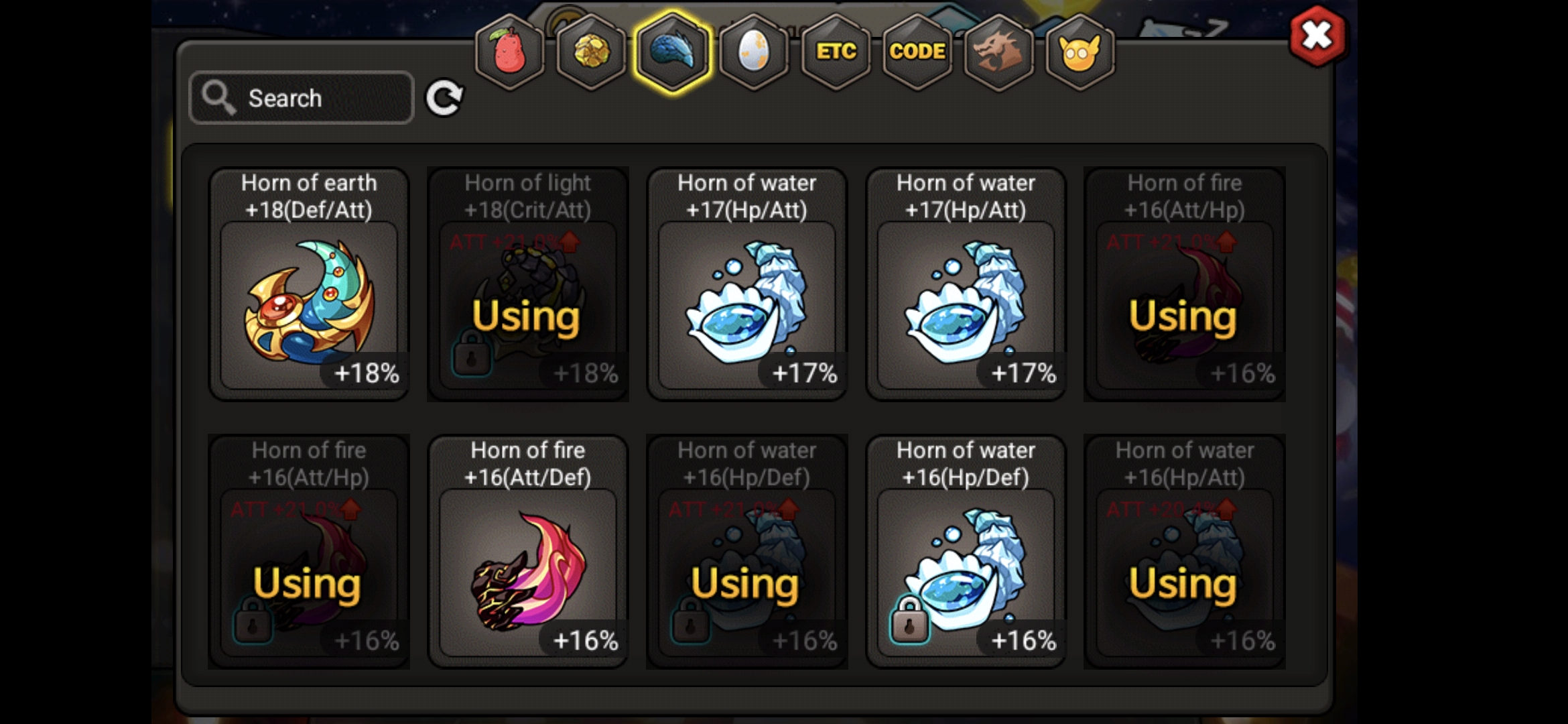Viewport: 1568px width, 724px height.
Task: Select the in-use Horn of light +18
Action: (x=528, y=284)
